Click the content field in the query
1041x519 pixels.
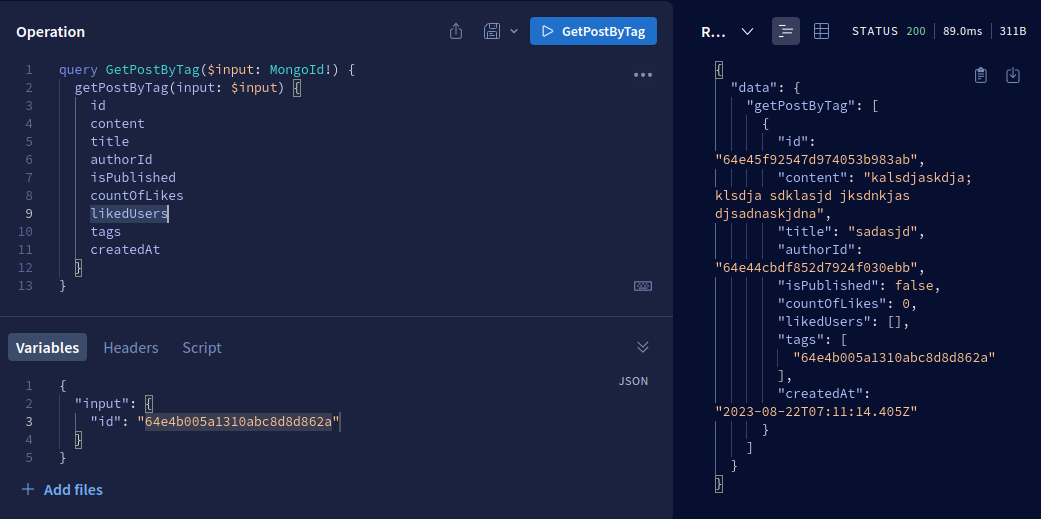118,123
